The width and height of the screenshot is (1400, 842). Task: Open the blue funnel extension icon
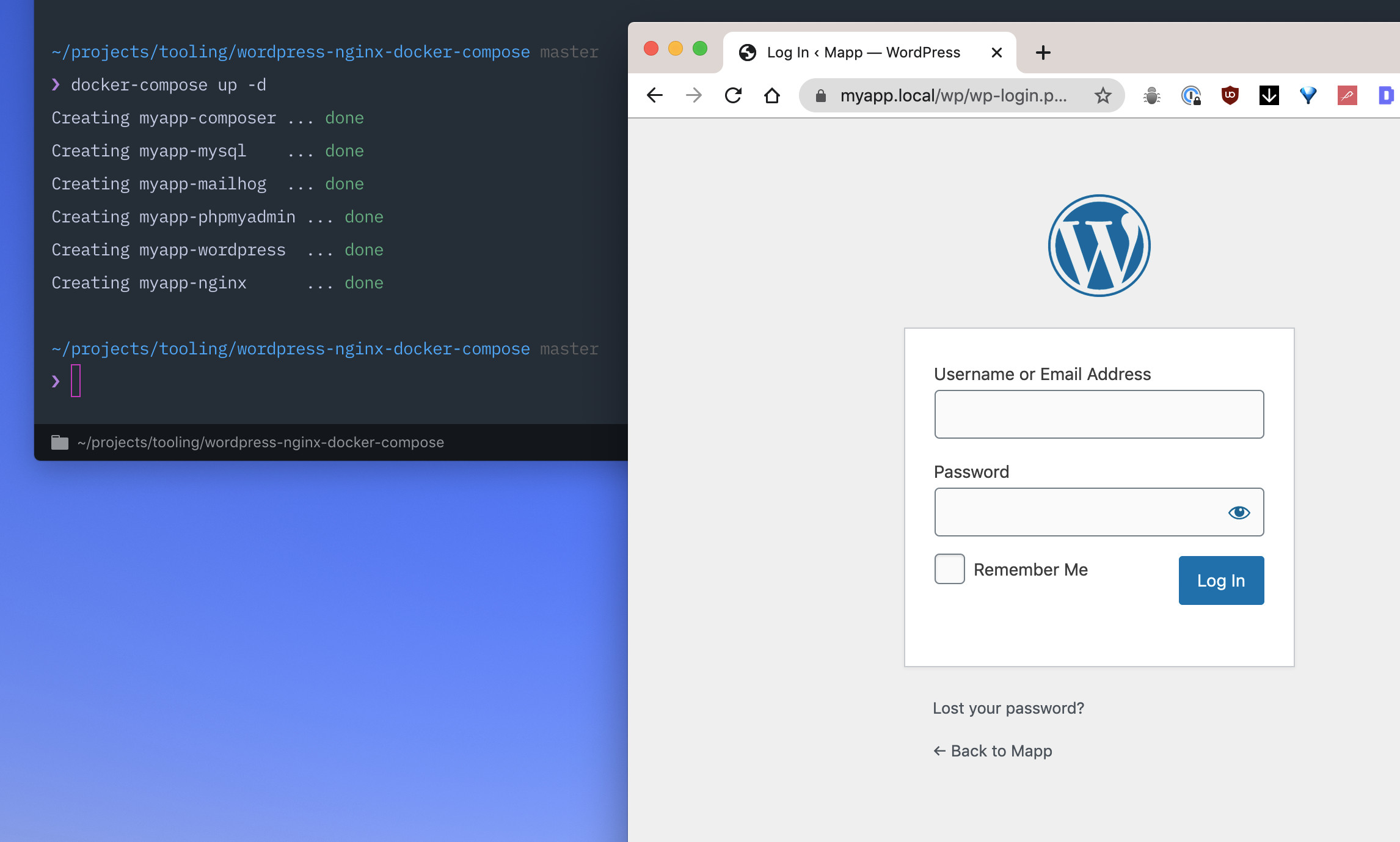coord(1308,95)
